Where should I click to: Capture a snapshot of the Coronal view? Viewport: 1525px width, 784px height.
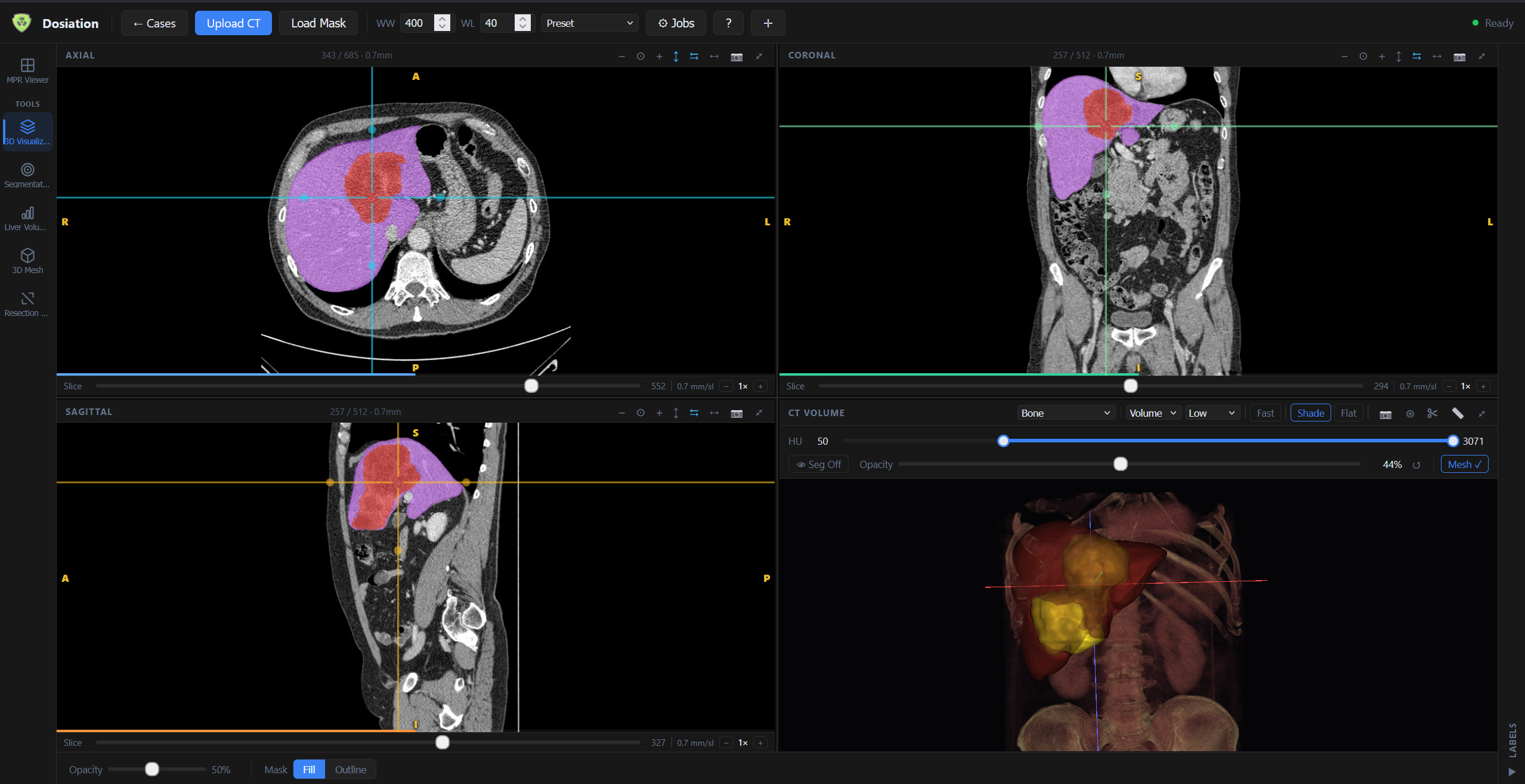tap(1459, 57)
